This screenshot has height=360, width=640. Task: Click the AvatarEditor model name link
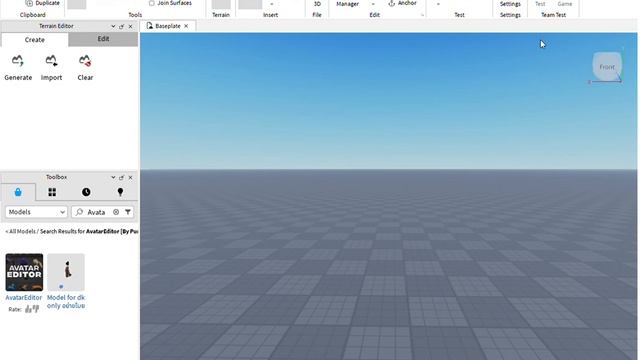(x=24, y=298)
